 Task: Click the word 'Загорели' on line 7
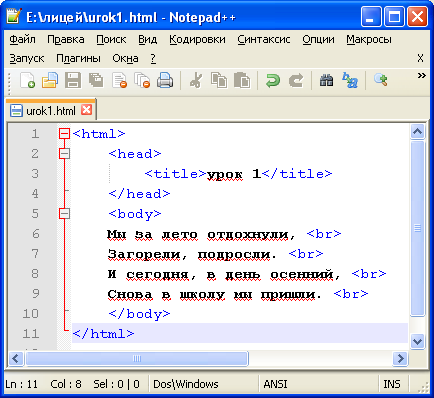coord(144,255)
